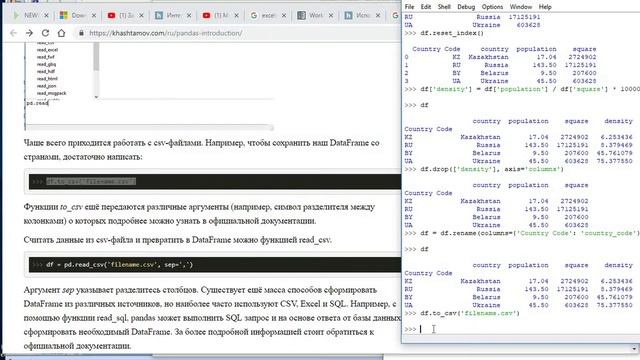Screen dimensions: 640x360
Task: Open the Shell menu
Action: (444, 7)
